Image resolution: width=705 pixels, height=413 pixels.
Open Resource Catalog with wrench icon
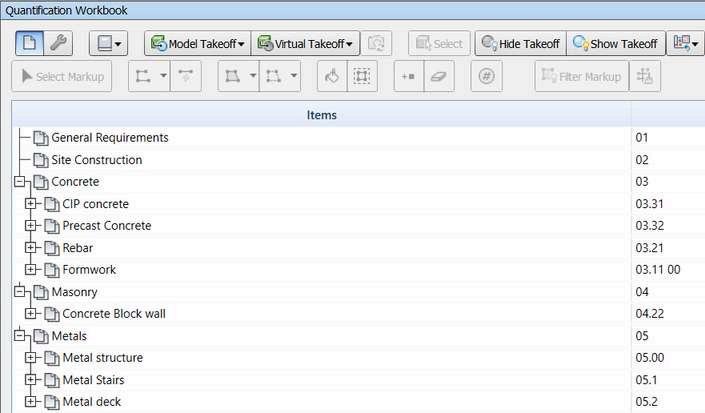click(x=58, y=43)
